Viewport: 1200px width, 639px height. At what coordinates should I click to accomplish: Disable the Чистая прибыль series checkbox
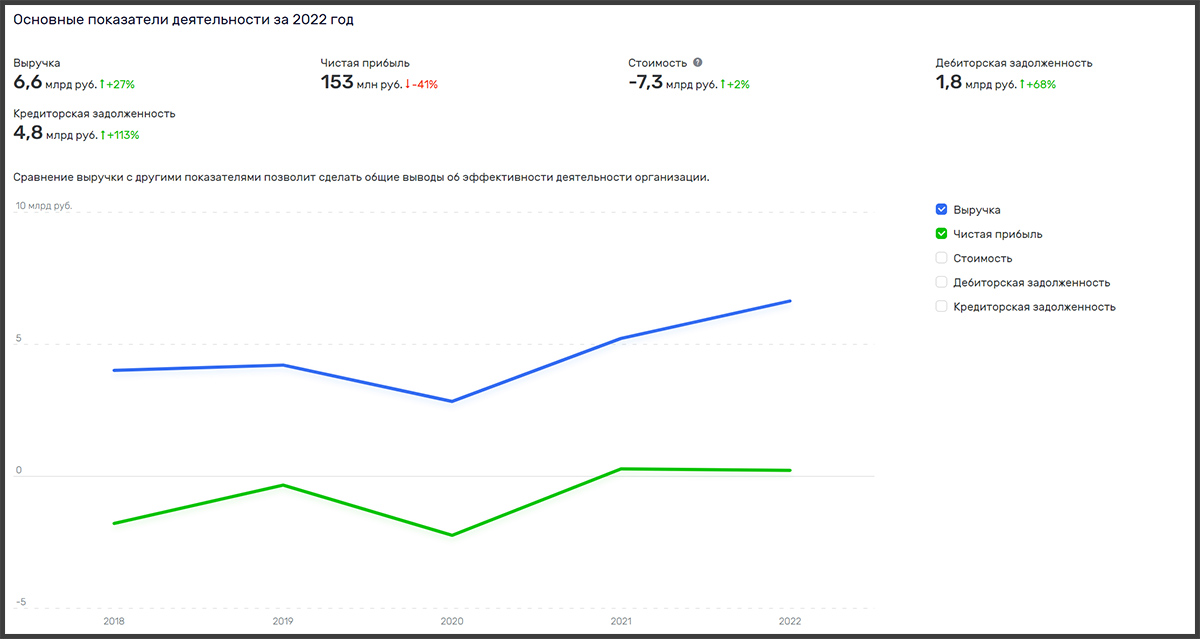point(941,234)
